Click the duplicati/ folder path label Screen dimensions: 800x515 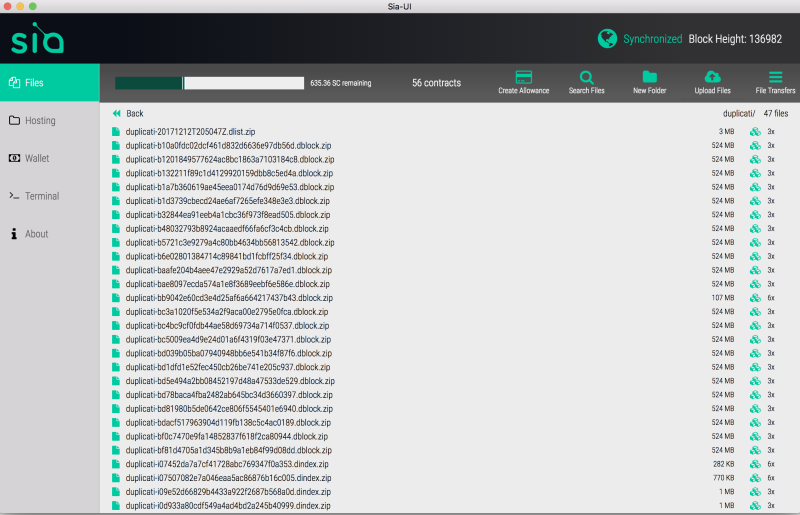739,113
